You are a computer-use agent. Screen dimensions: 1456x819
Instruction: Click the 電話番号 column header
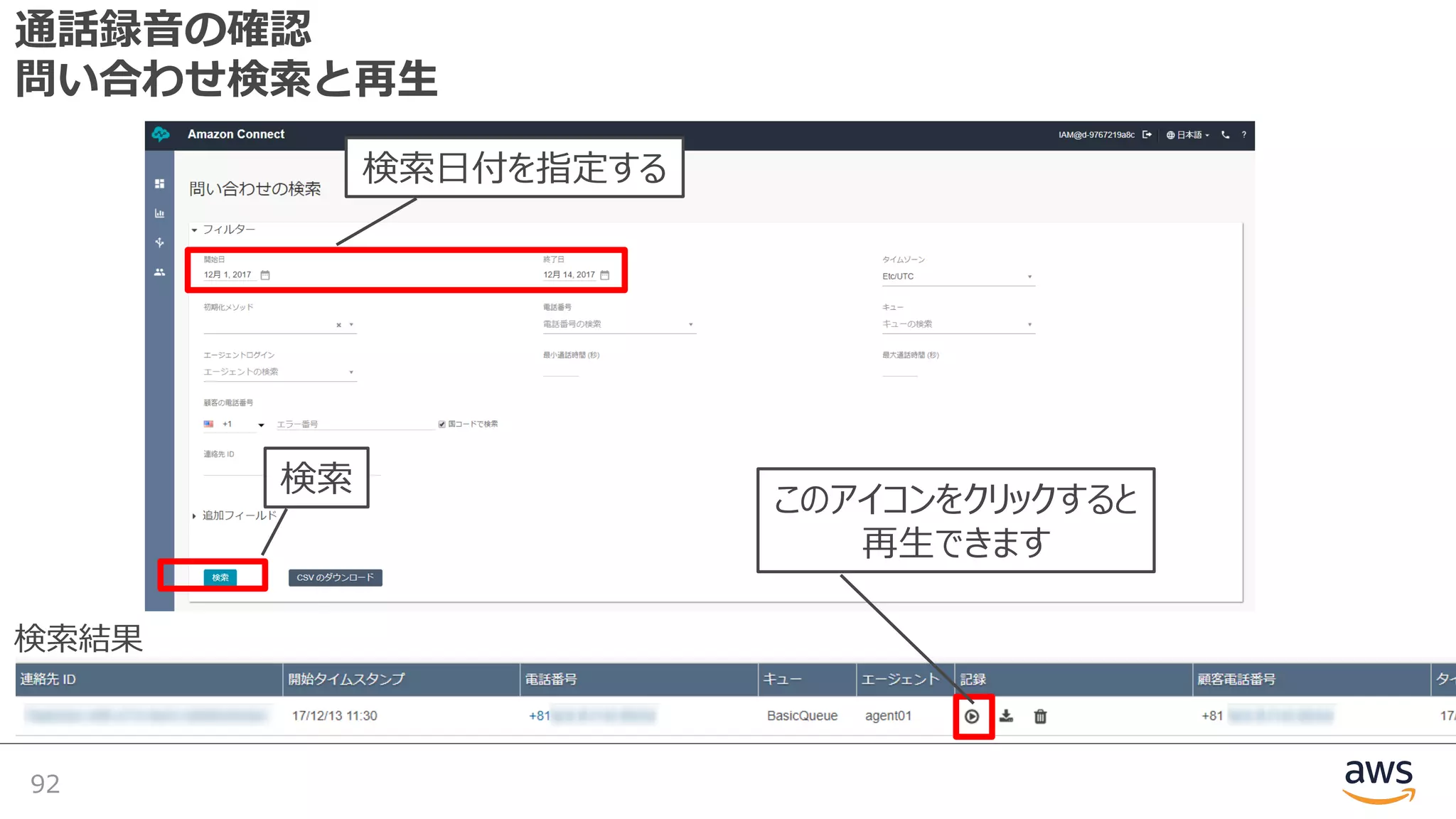coord(638,680)
